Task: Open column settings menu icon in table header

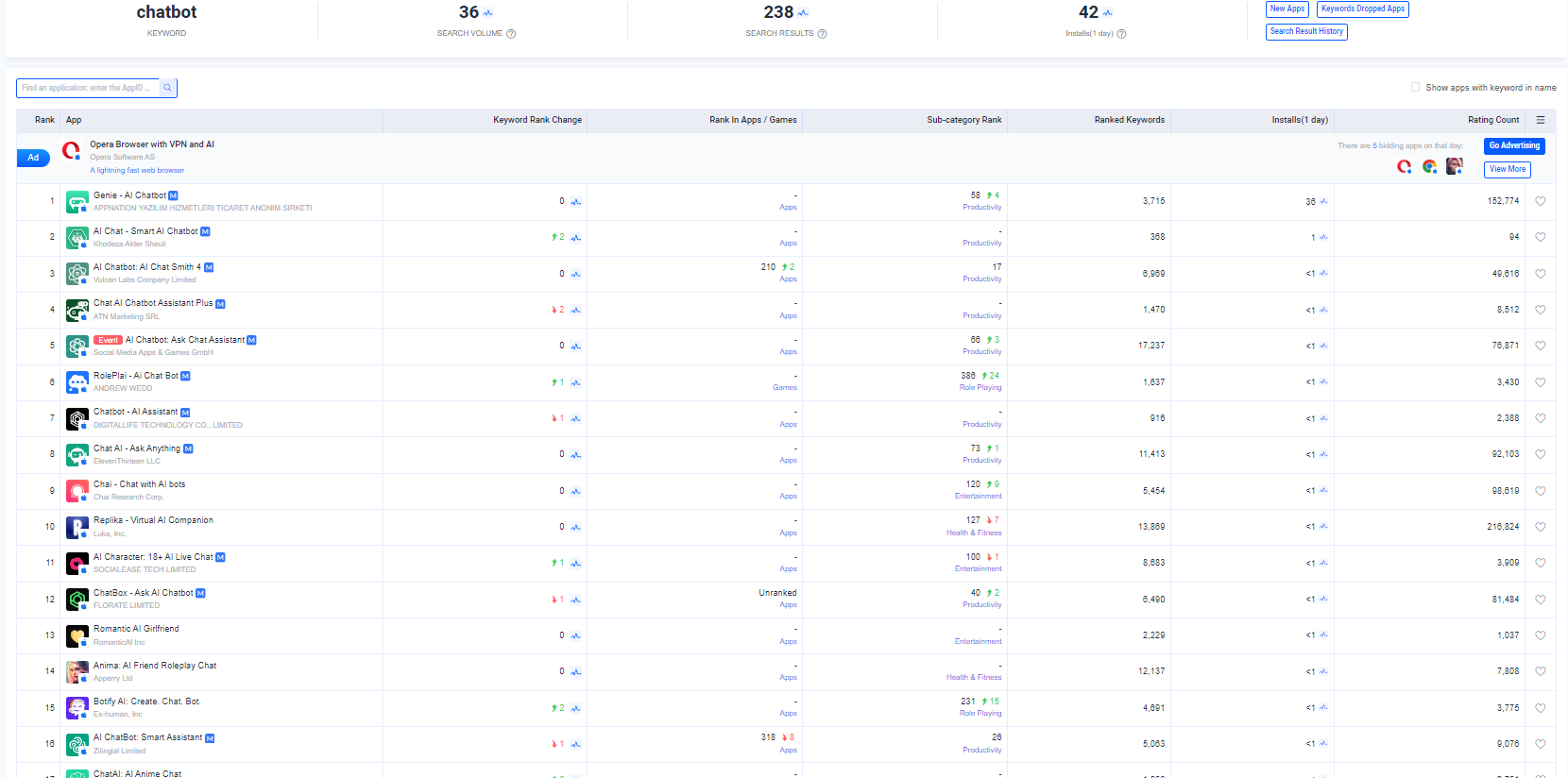Action: click(x=1540, y=120)
